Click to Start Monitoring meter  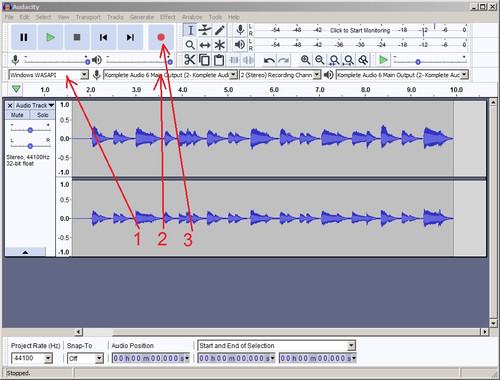[x=360, y=30]
